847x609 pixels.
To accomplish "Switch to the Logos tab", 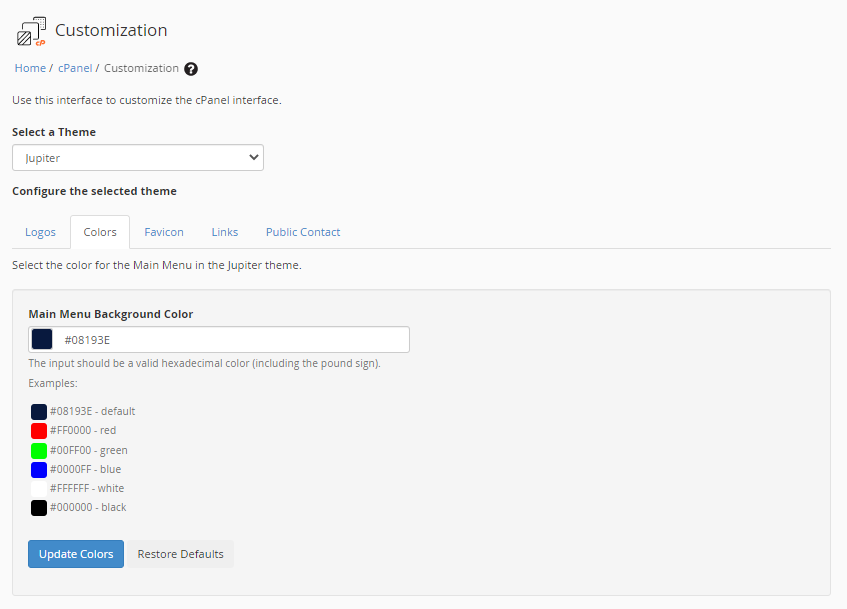I will pyautogui.click(x=40, y=232).
